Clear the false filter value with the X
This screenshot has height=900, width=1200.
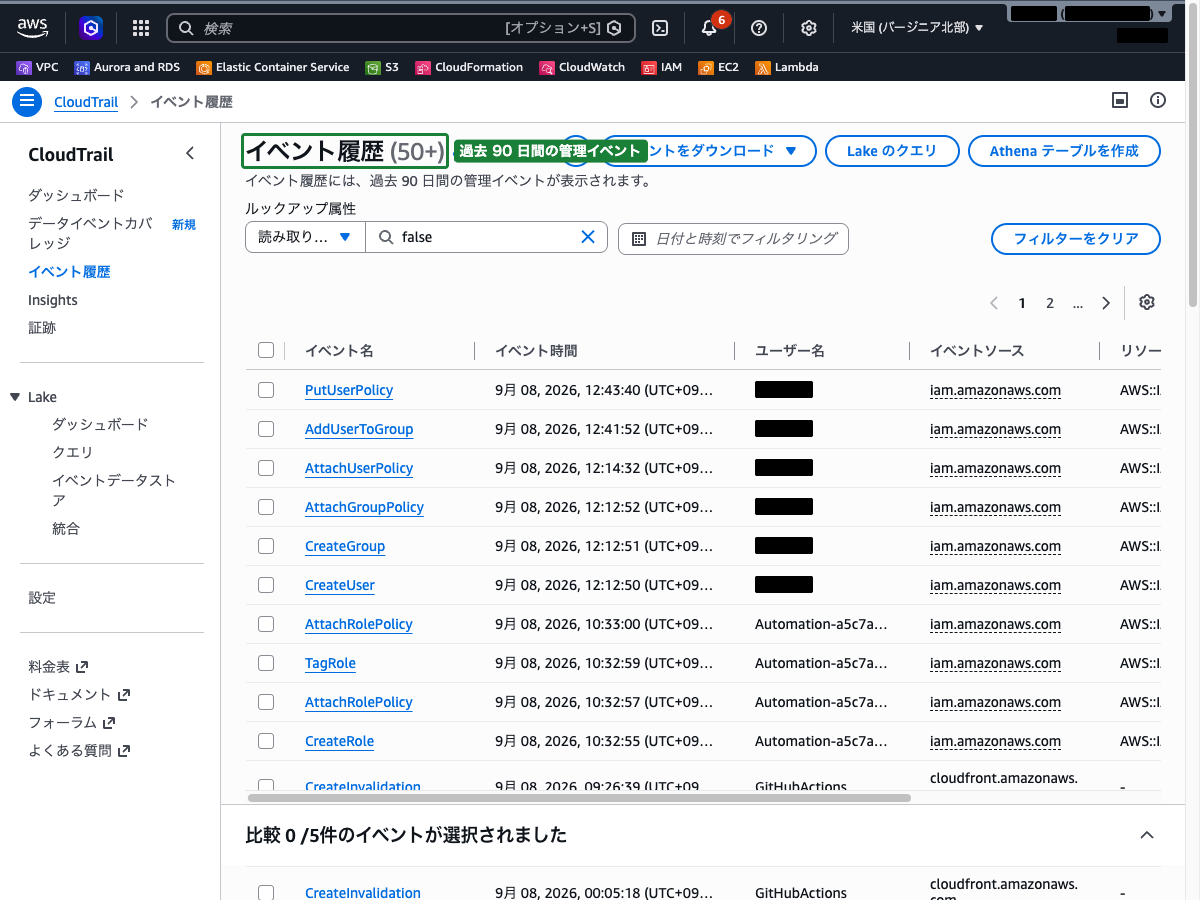[588, 237]
